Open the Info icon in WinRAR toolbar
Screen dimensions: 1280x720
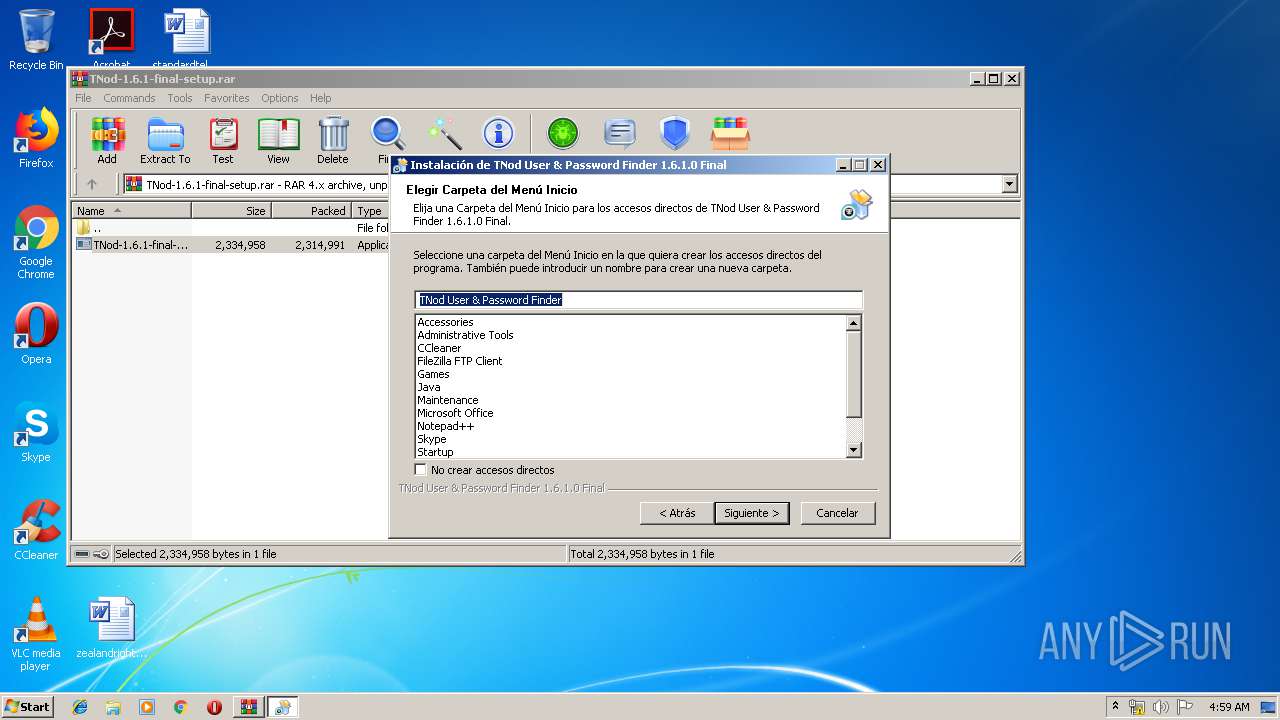498,134
